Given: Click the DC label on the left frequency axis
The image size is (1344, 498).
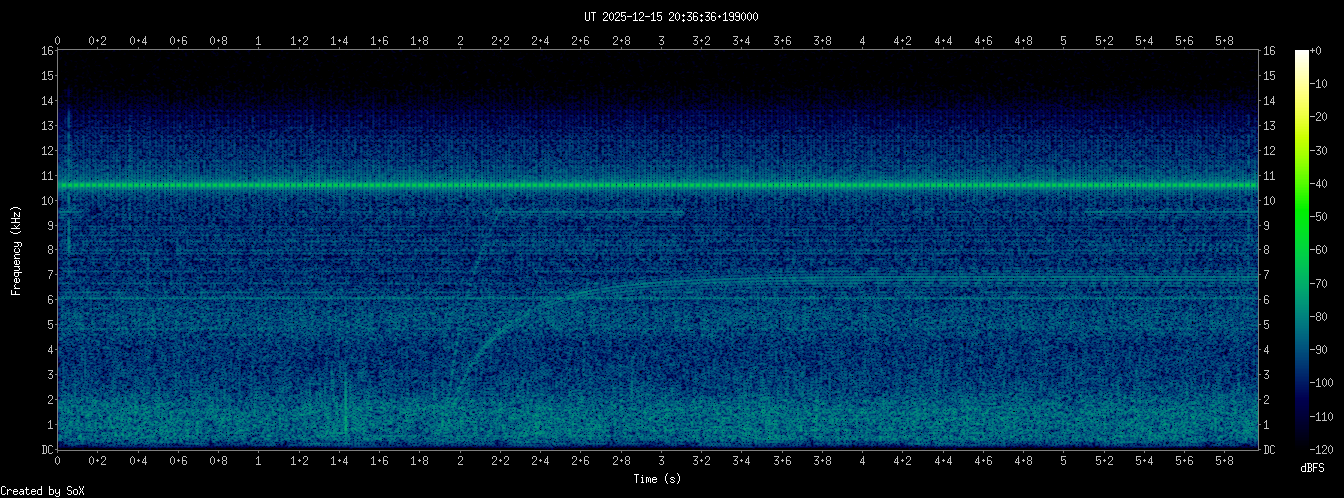Looking at the screenshot, I should (x=46, y=450).
